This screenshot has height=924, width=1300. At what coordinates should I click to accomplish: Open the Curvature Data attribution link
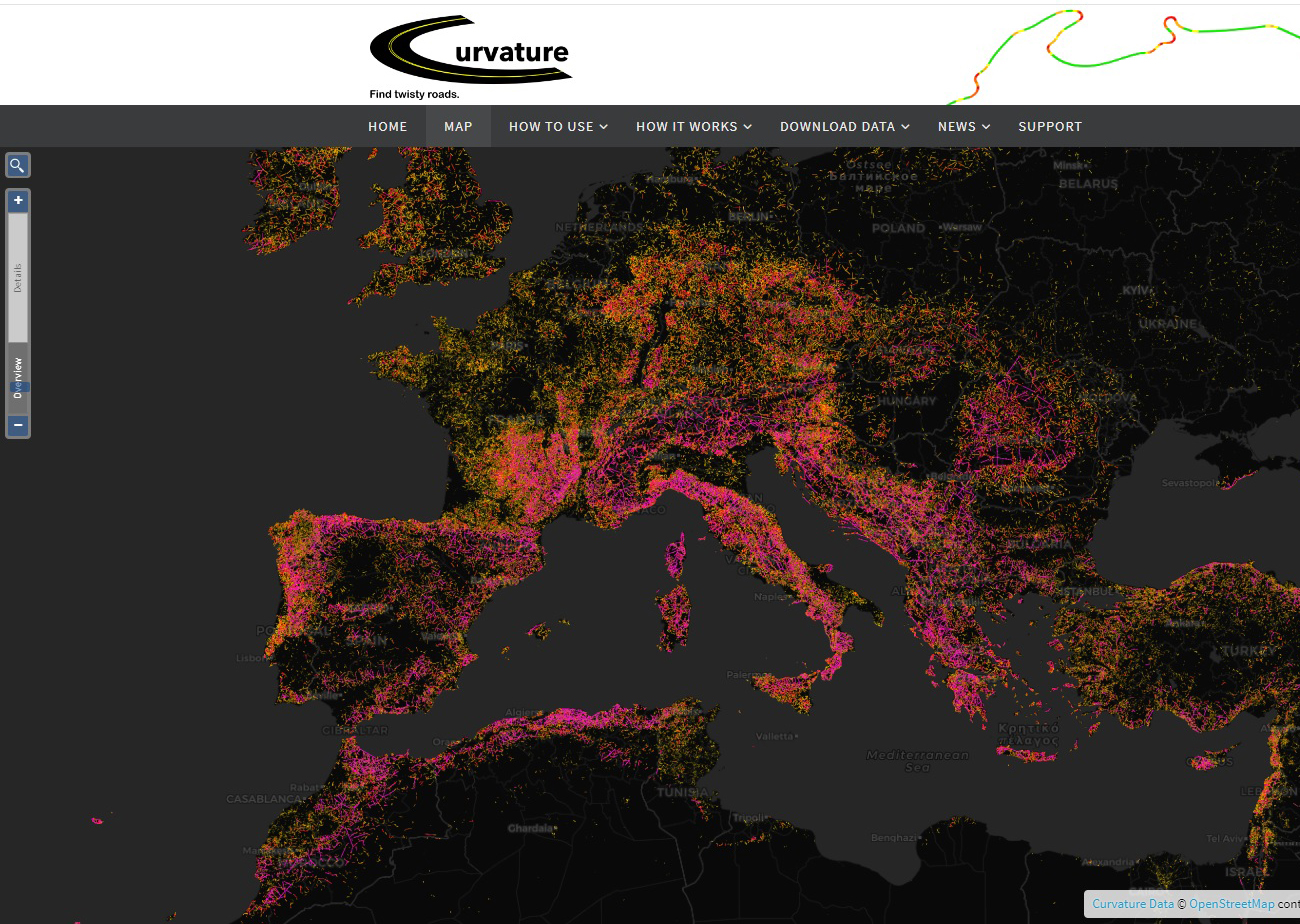click(x=1132, y=904)
